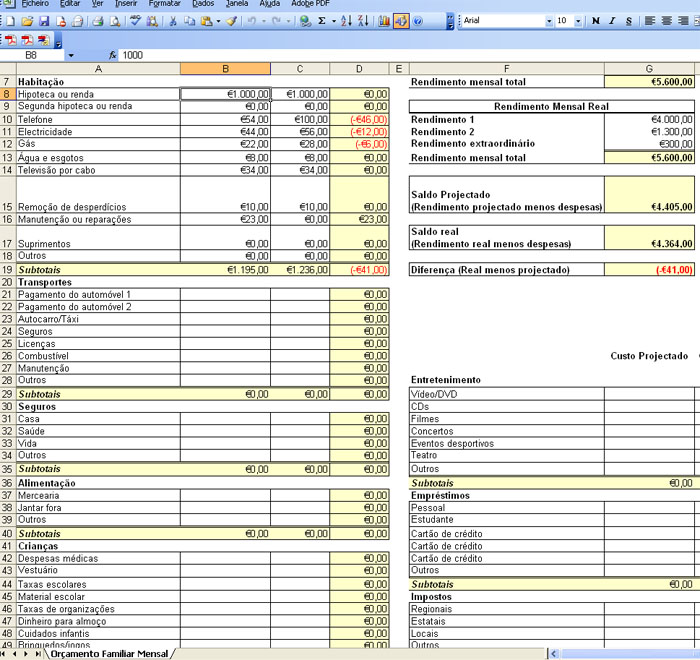The width and height of the screenshot is (700, 660).
Task: Open the Editar menu
Action: (70, 4)
